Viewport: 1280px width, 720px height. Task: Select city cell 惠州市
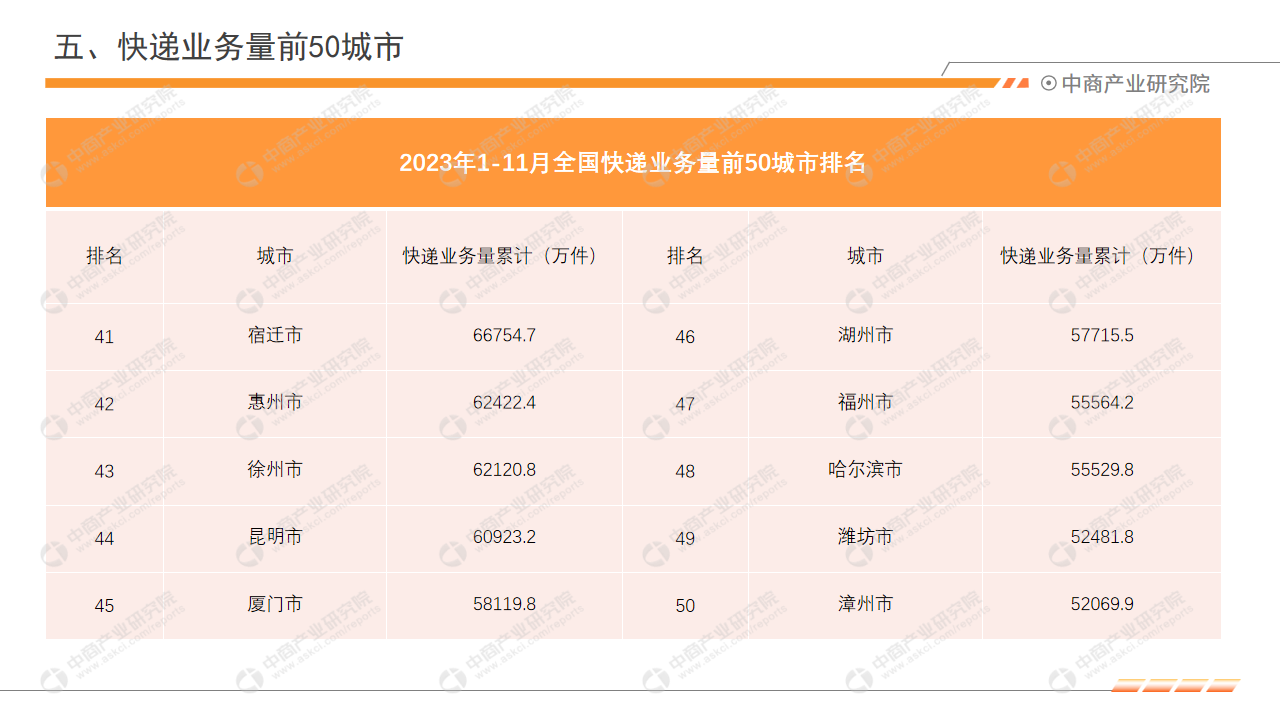coord(275,402)
